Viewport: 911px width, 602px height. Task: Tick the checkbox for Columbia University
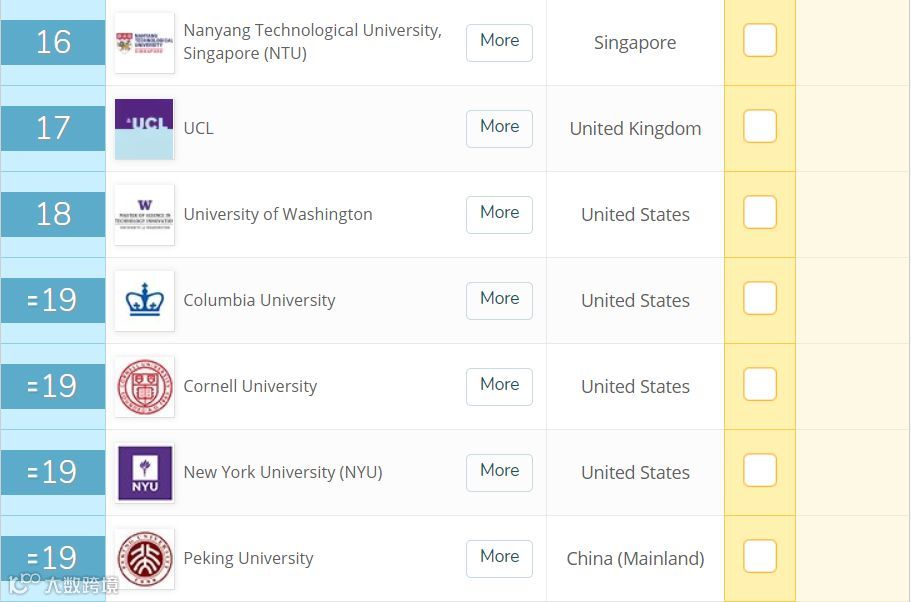[x=760, y=298]
